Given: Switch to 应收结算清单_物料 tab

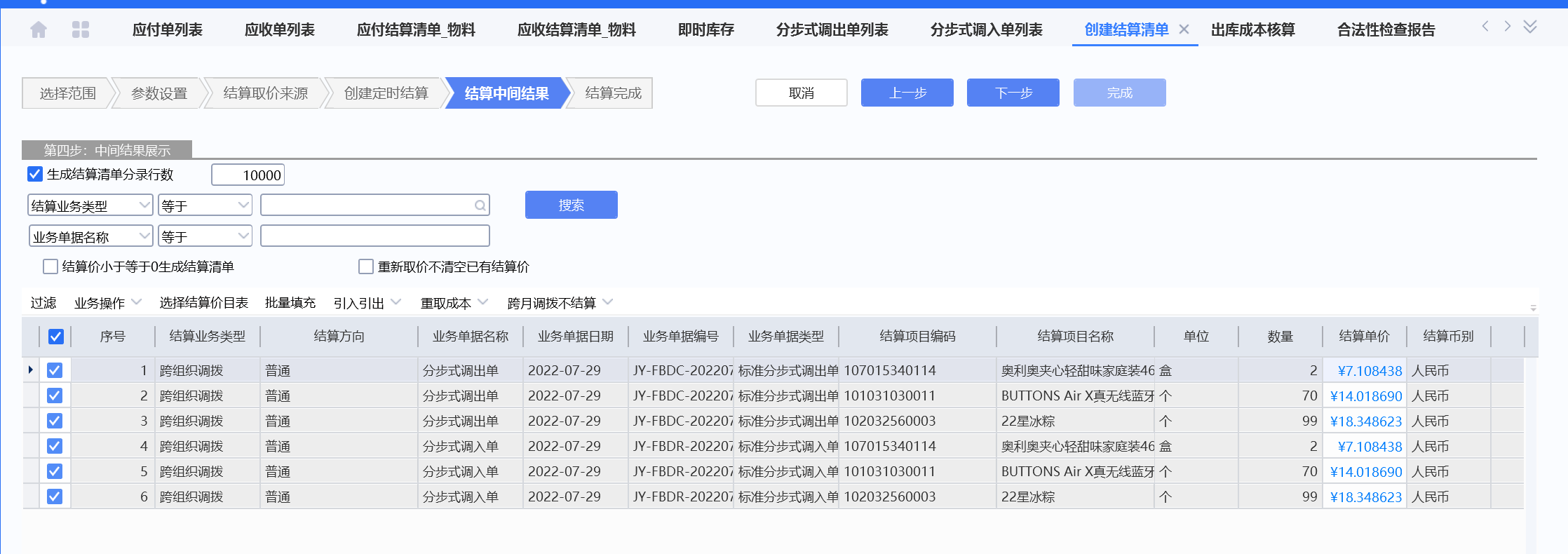Looking at the screenshot, I should [576, 29].
